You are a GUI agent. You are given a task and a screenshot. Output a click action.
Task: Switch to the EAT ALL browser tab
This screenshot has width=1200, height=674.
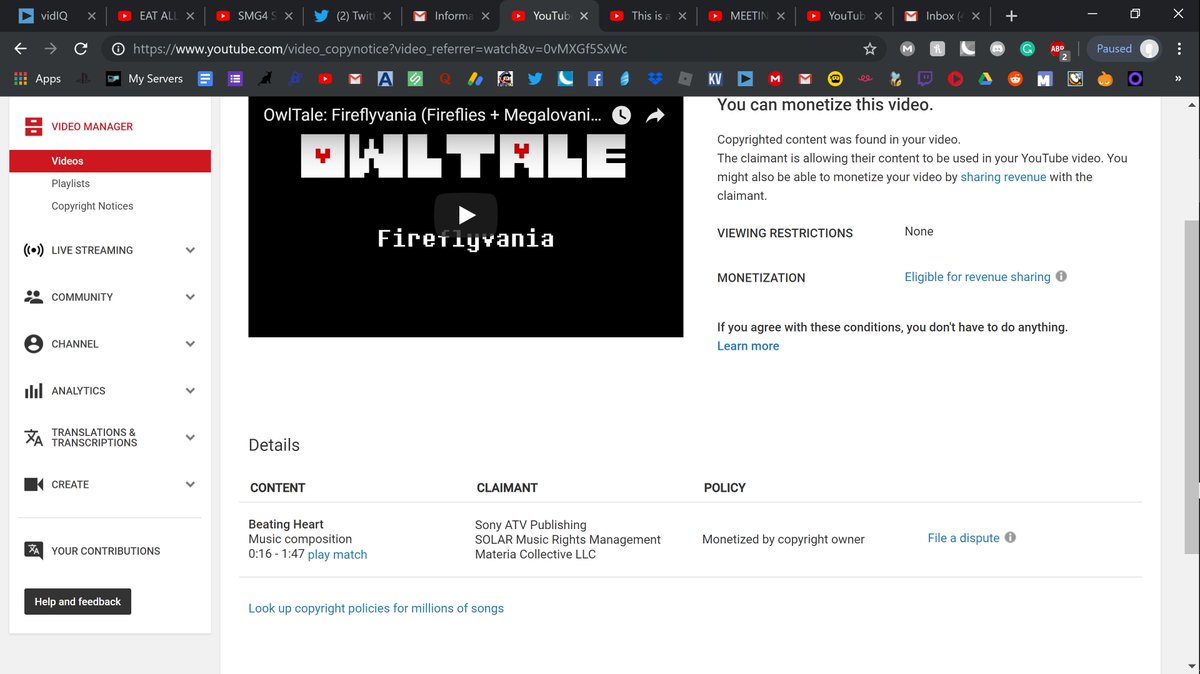155,16
